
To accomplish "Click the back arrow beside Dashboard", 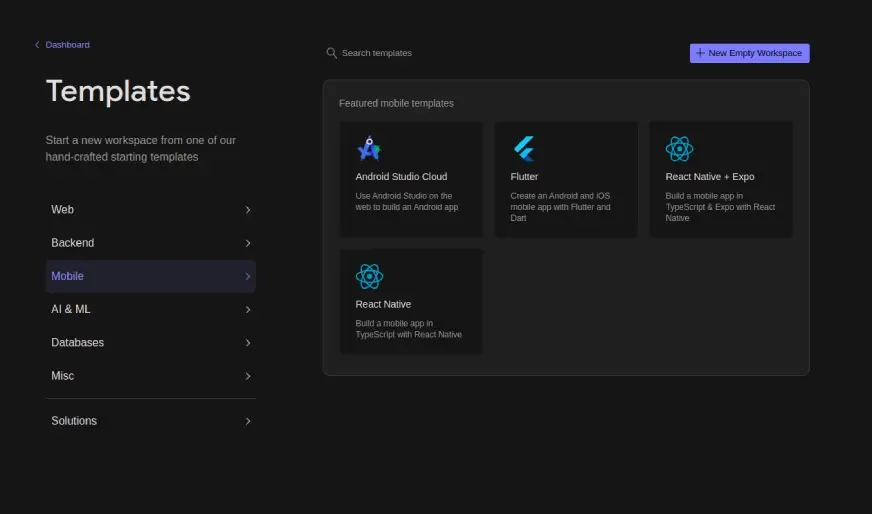I will coord(38,45).
